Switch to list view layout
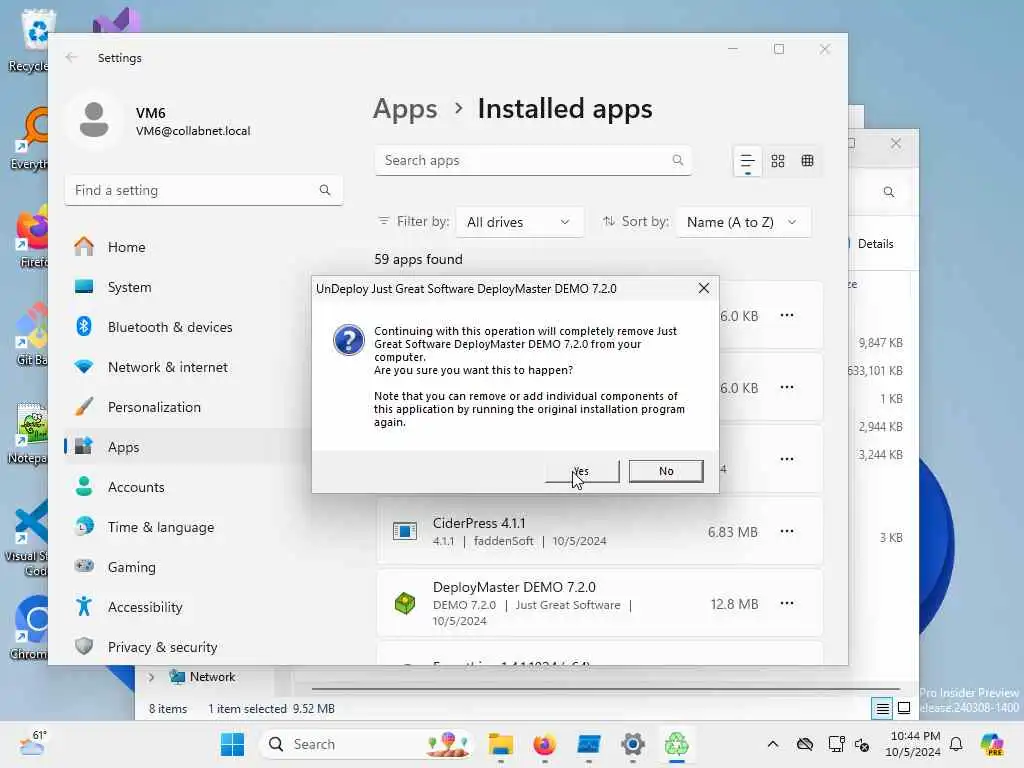1024x768 pixels. (x=747, y=161)
